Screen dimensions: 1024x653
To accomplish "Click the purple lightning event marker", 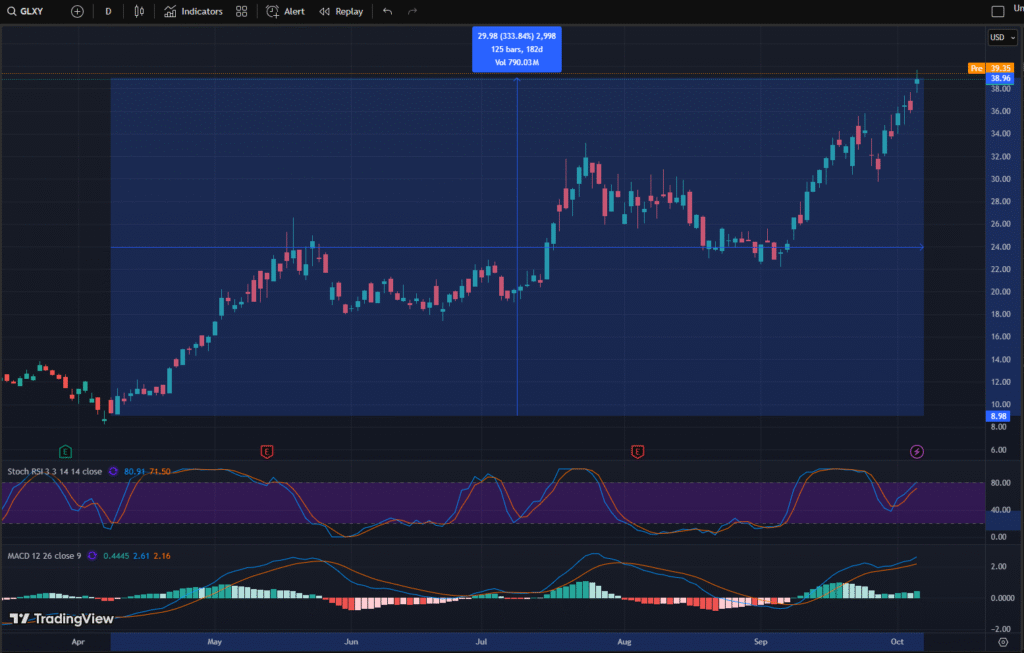I will pyautogui.click(x=917, y=452).
